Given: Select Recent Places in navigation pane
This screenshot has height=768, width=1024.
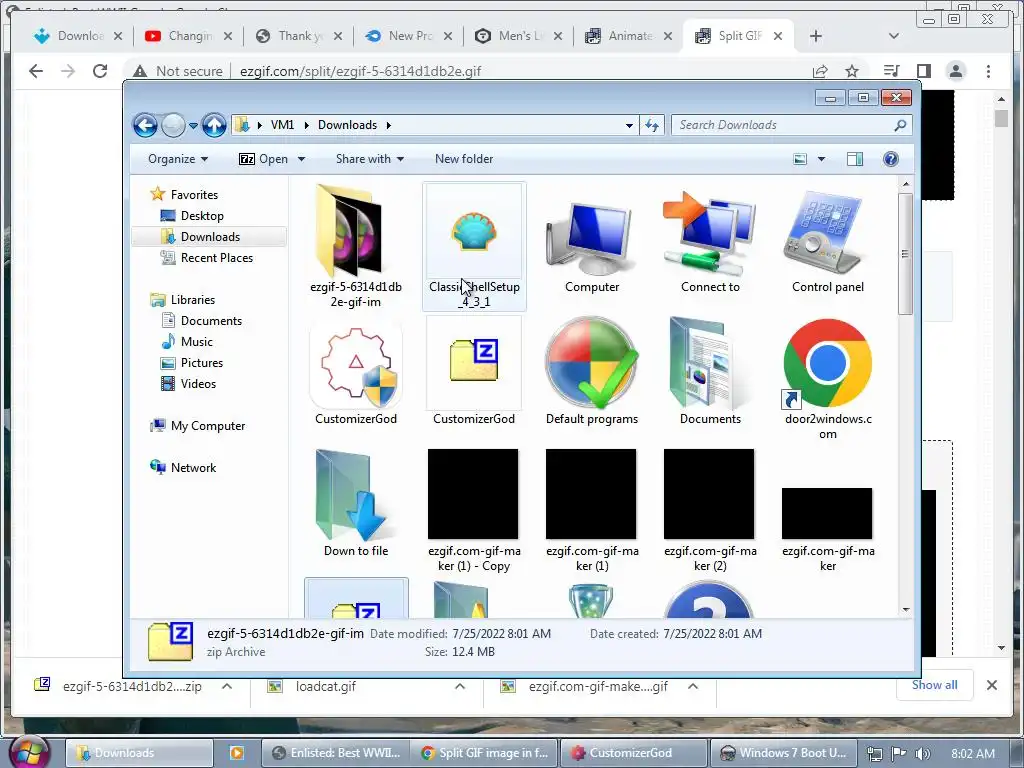Looking at the screenshot, I should coord(217,258).
